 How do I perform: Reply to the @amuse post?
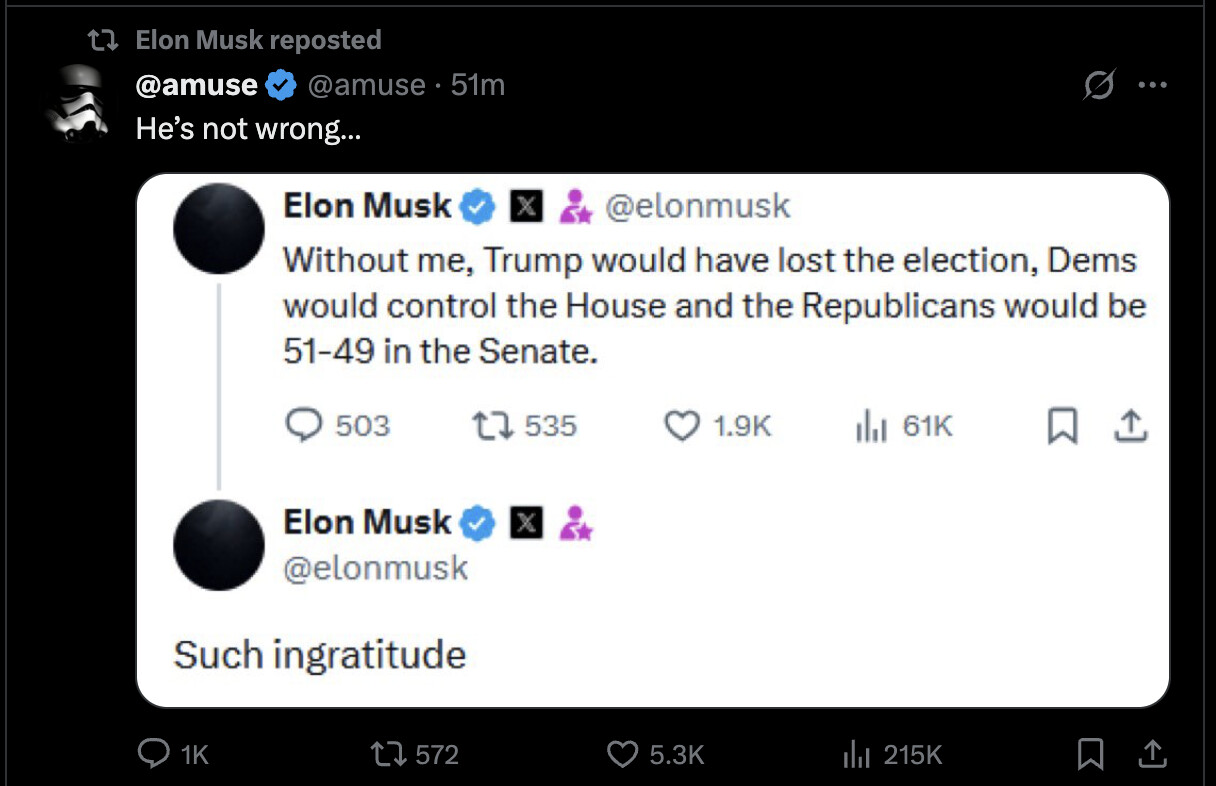pos(174,753)
